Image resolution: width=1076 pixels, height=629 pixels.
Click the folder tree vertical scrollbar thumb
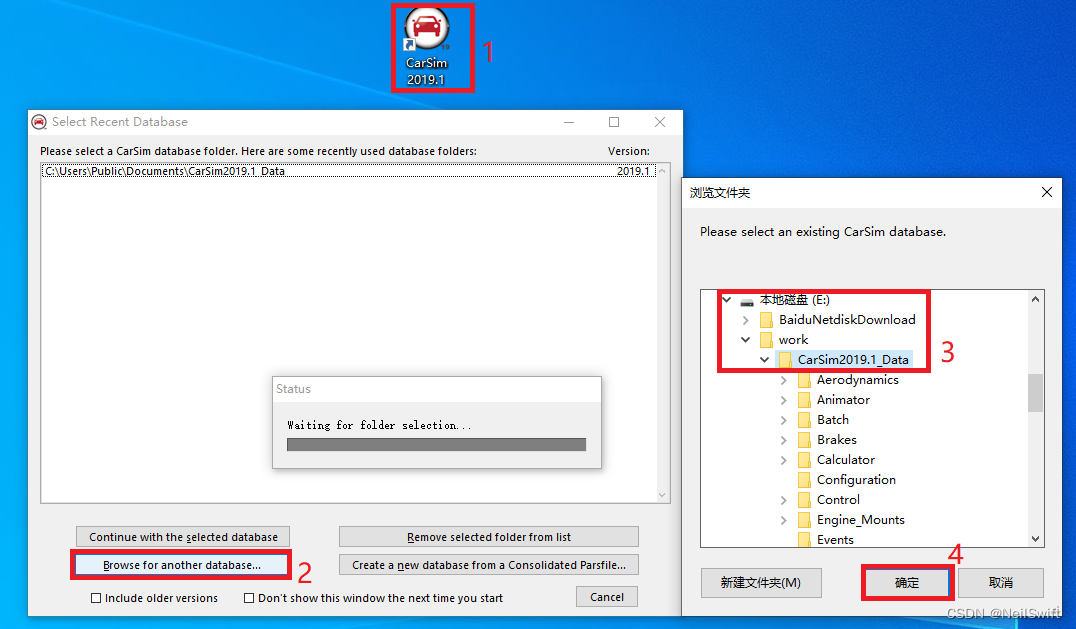pyautogui.click(x=1035, y=392)
